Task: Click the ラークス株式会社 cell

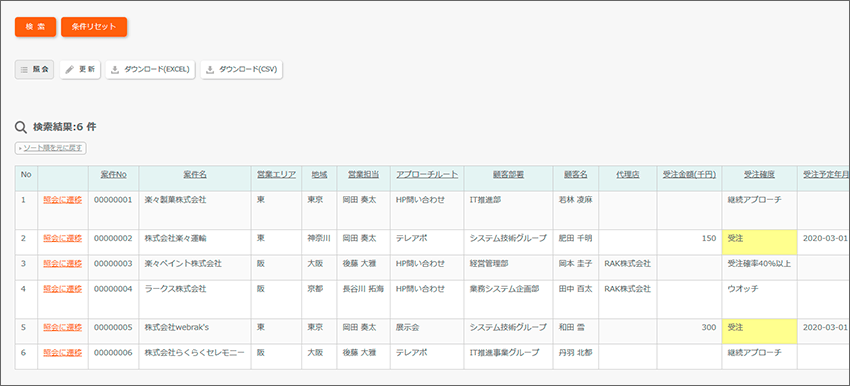Action: (x=195, y=299)
